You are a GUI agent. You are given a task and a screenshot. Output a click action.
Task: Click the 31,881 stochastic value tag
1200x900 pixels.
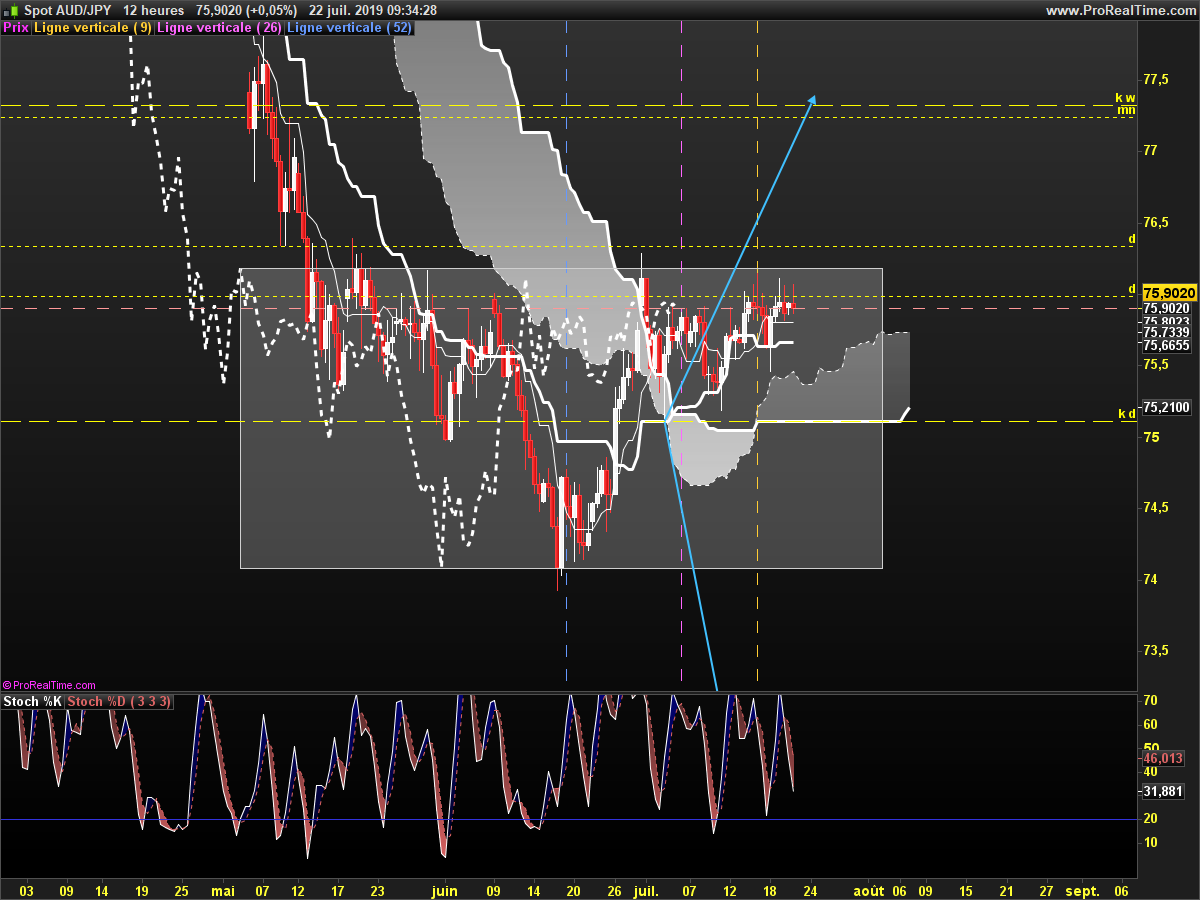[1163, 792]
